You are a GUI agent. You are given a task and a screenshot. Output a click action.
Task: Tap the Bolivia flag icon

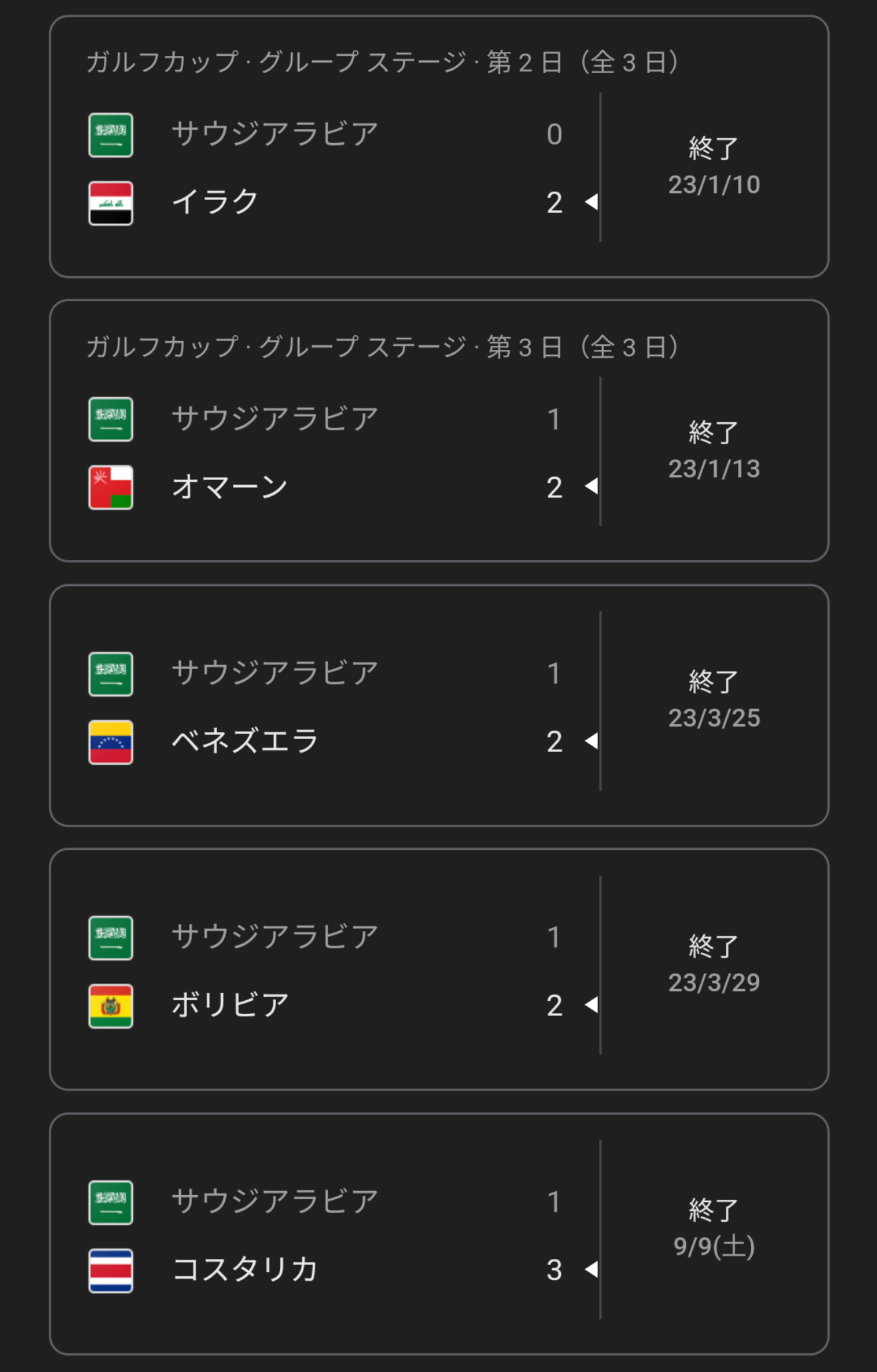[110, 1006]
